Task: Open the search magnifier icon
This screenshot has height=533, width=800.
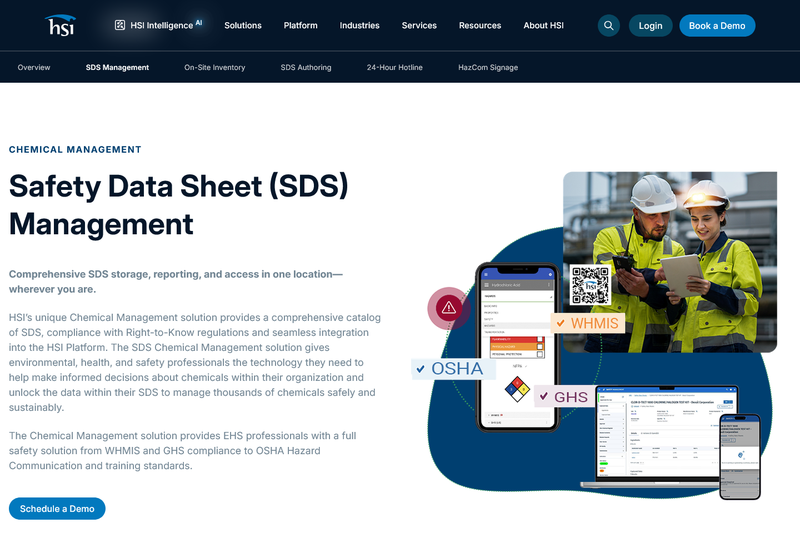Action: coord(609,26)
